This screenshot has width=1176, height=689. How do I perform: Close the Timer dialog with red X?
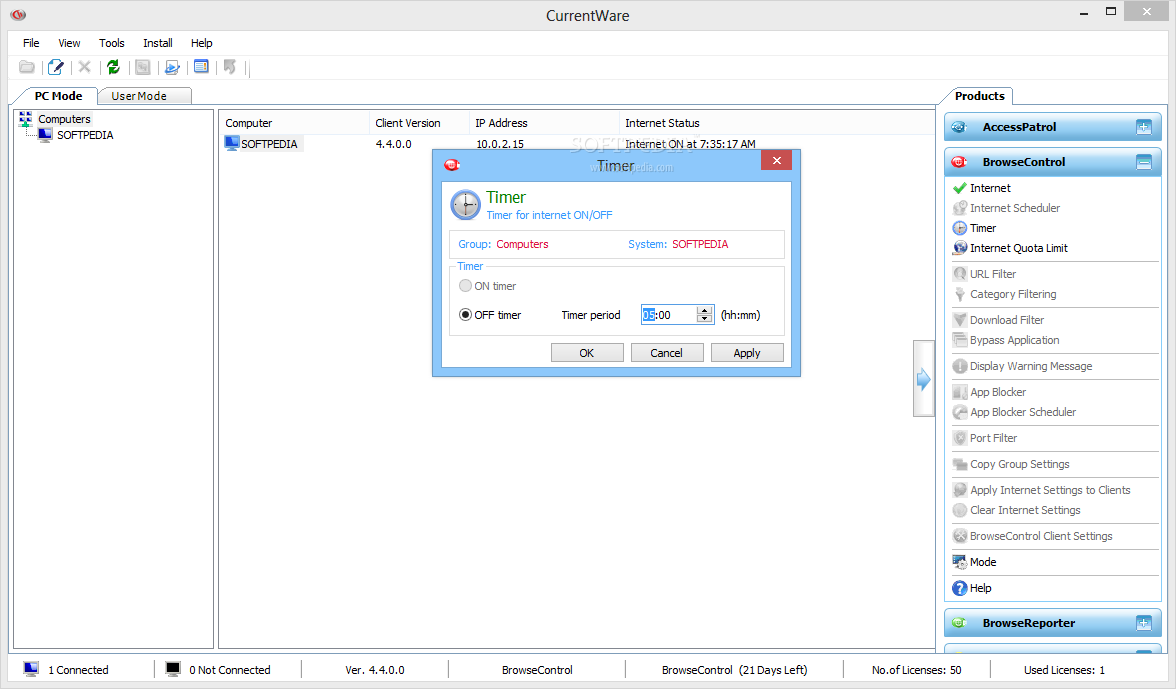point(776,160)
